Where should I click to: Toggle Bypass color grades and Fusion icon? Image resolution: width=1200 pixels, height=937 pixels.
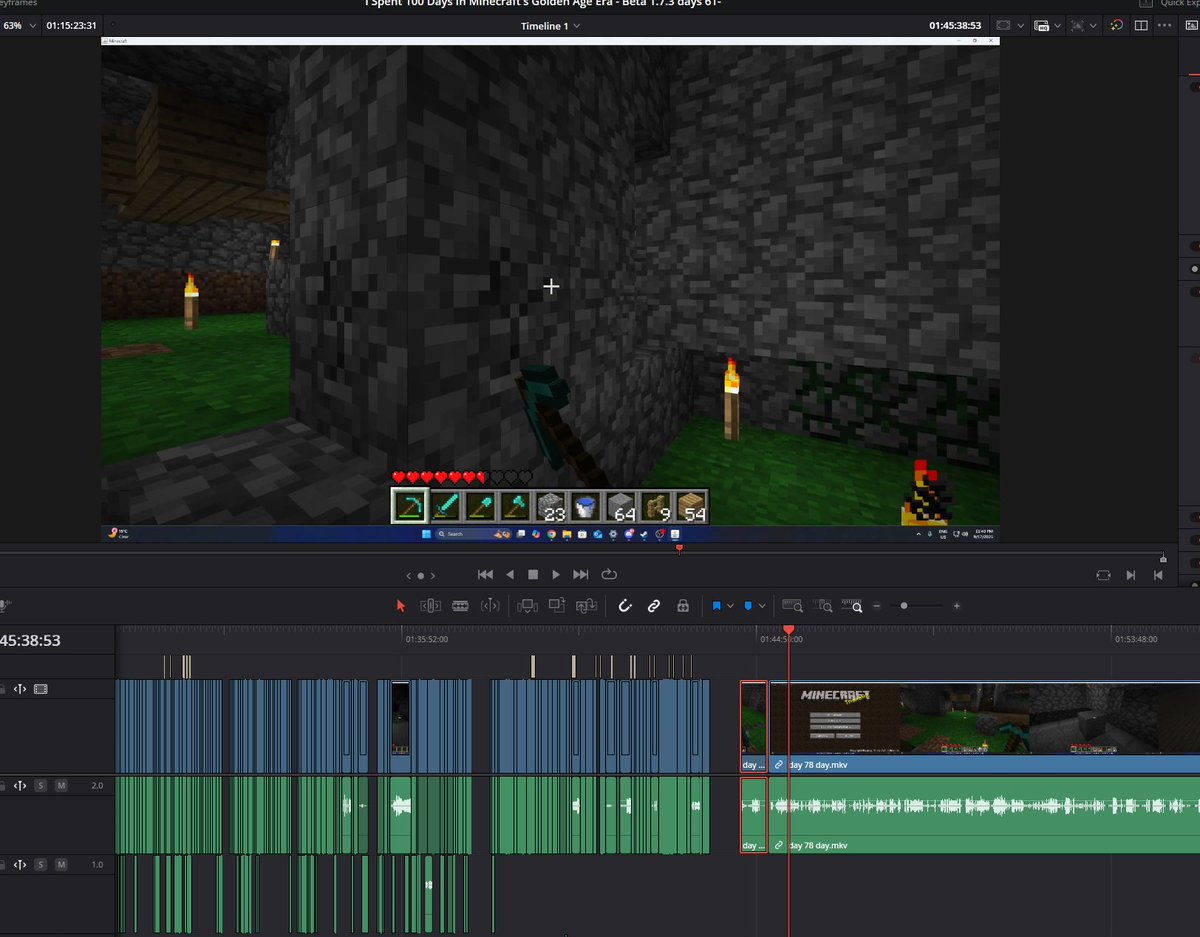point(1117,25)
